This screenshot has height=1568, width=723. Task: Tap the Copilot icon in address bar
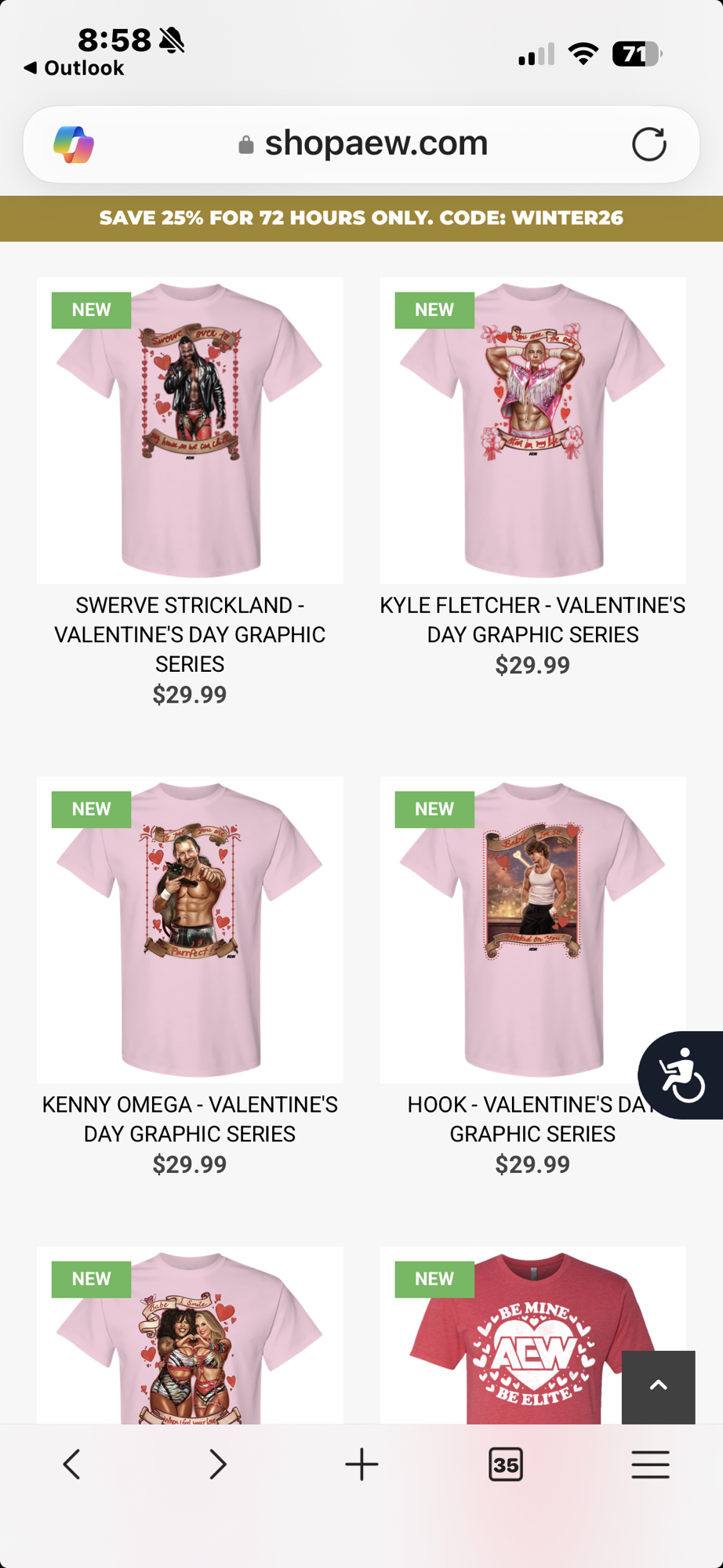coord(74,144)
